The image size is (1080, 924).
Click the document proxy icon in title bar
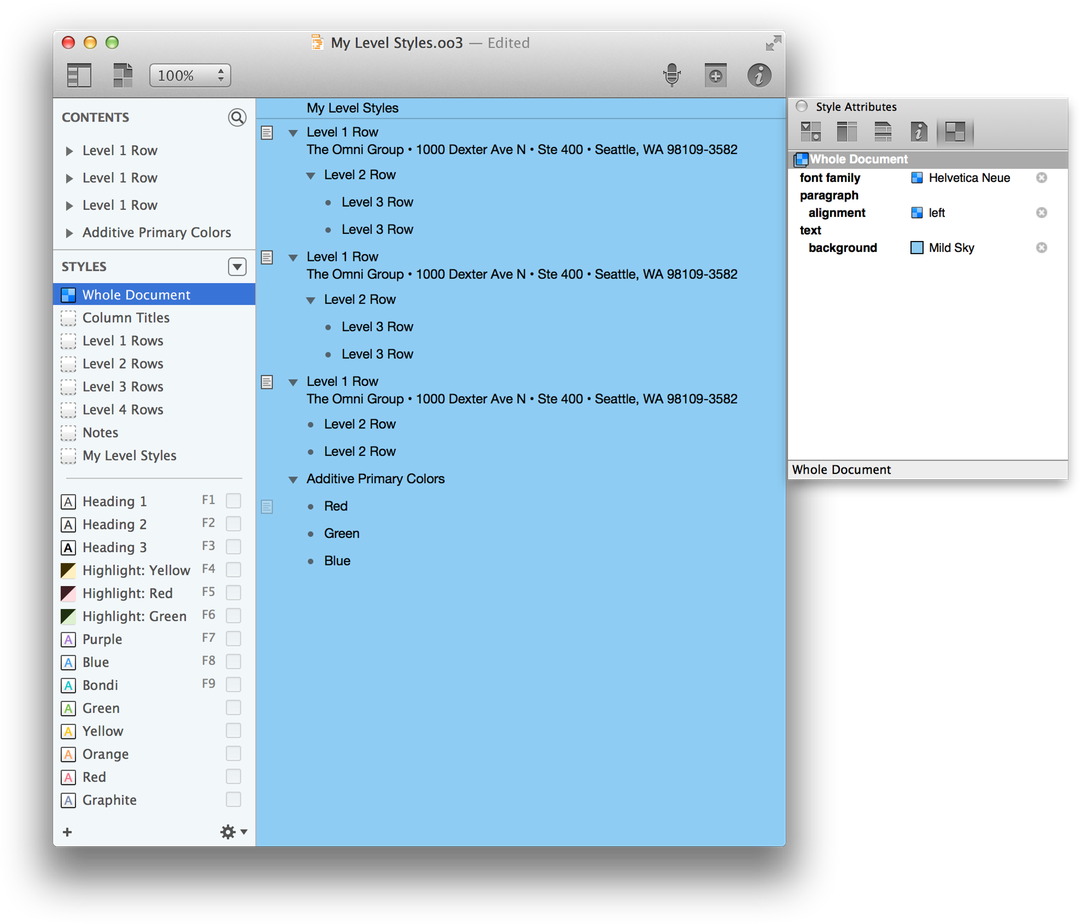pos(317,43)
